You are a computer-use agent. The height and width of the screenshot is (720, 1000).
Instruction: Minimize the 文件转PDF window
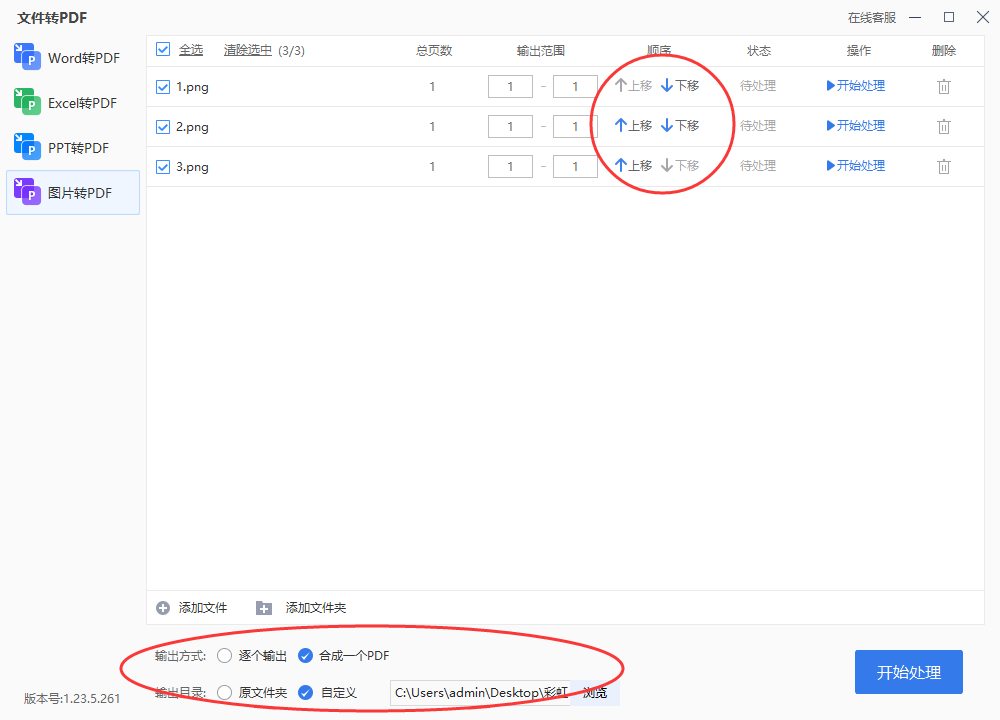tap(915, 17)
